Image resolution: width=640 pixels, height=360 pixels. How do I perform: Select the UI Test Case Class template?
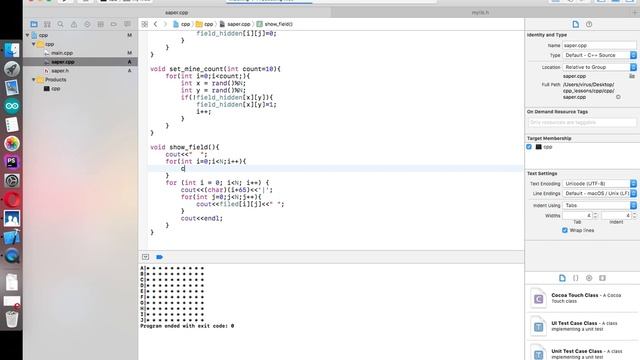(582, 326)
